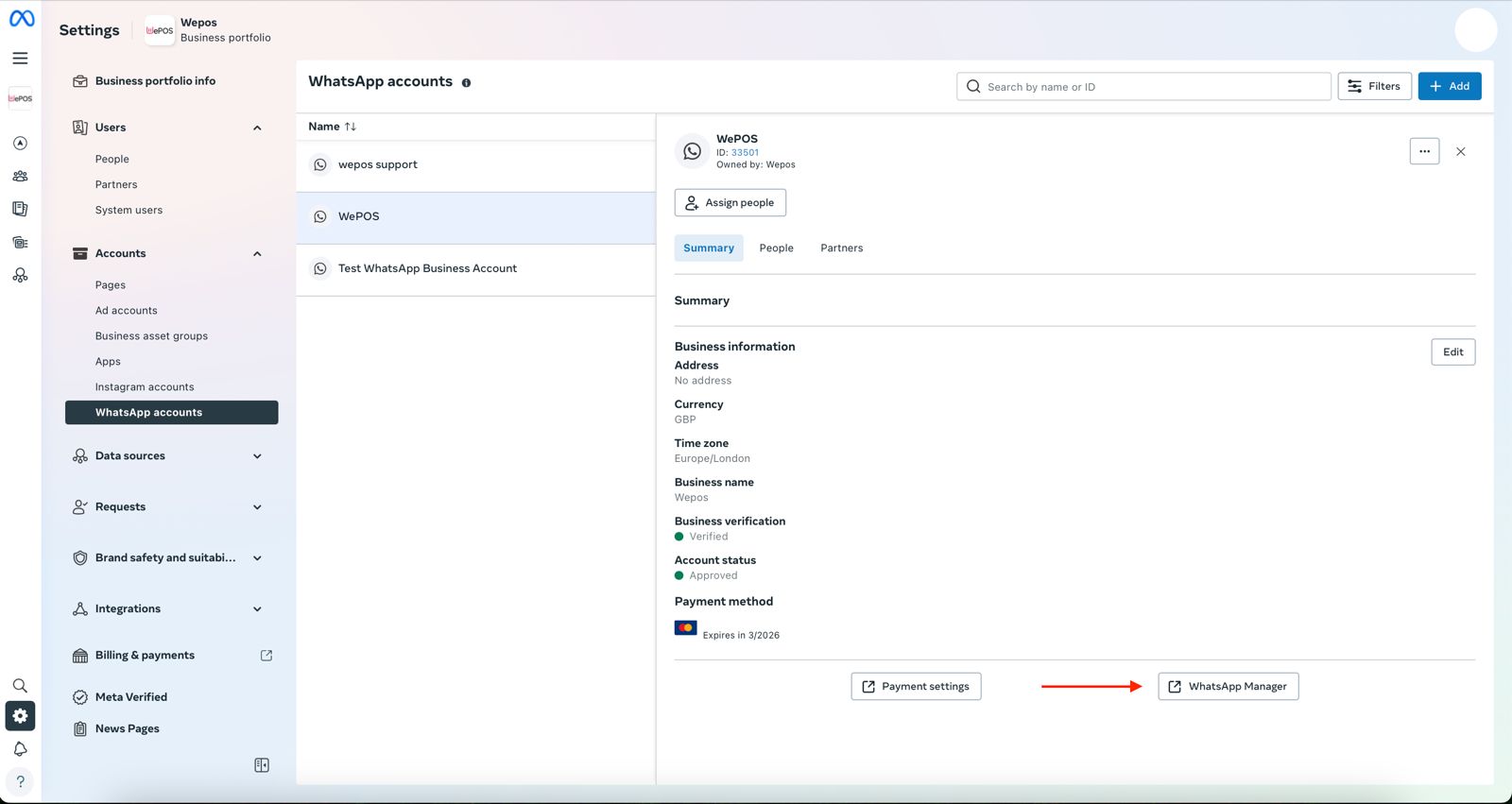Show WhatsApp accounts info tooltip icon
Screen dimensions: 1512x804
point(466,83)
